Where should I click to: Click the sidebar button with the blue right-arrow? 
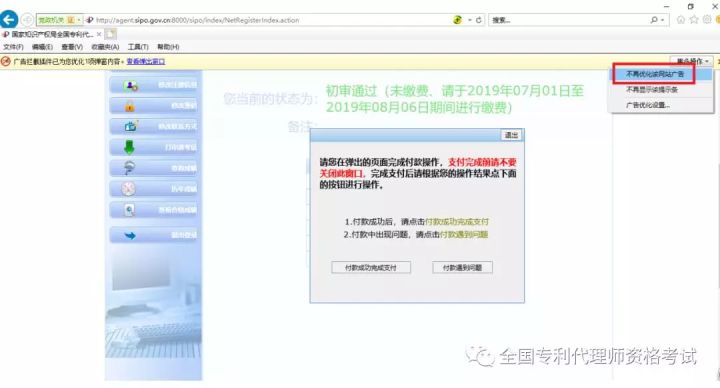click(154, 235)
